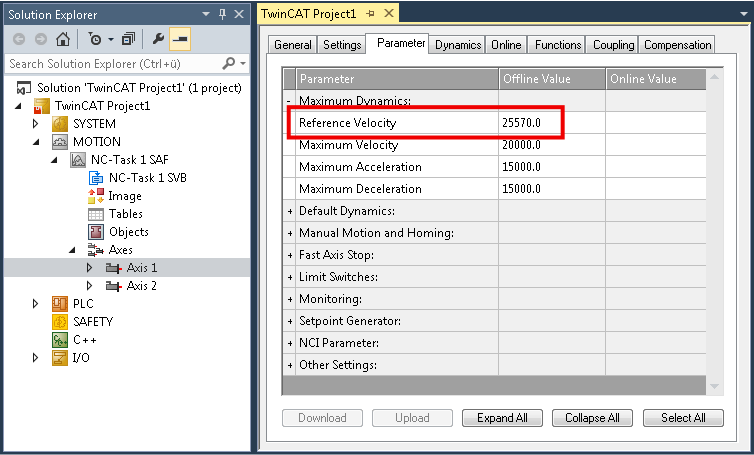The width and height of the screenshot is (754, 455).
Task: Select the Solution 'TwinCAT Project1' node
Action: pos(139,88)
